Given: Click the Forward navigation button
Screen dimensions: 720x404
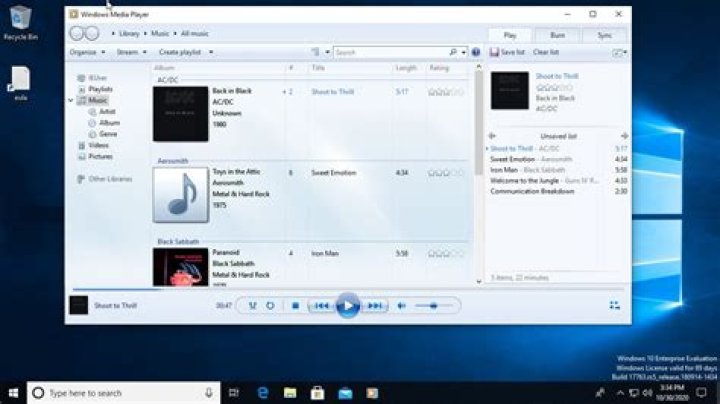Looking at the screenshot, I should pos(92,34).
